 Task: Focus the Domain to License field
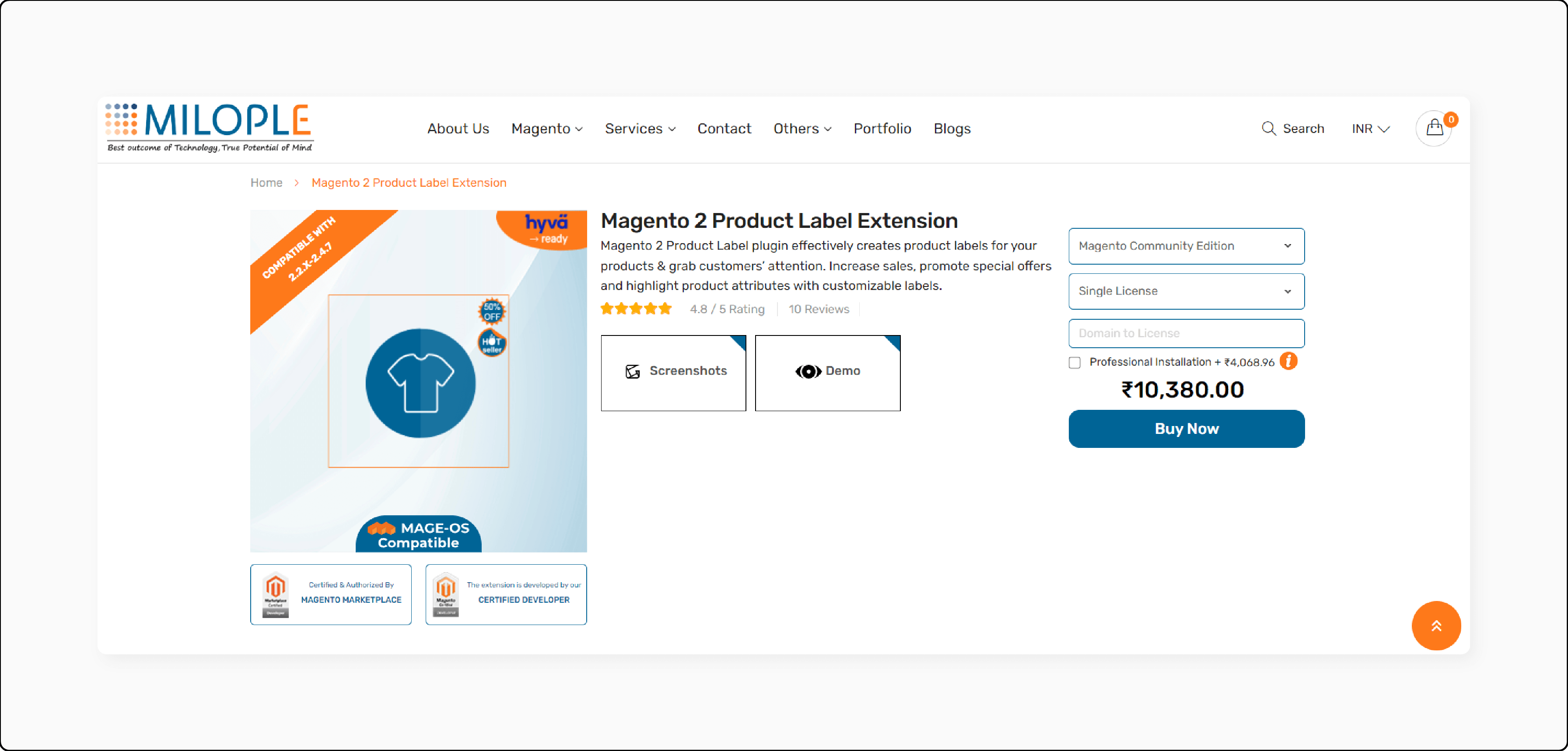point(1186,333)
